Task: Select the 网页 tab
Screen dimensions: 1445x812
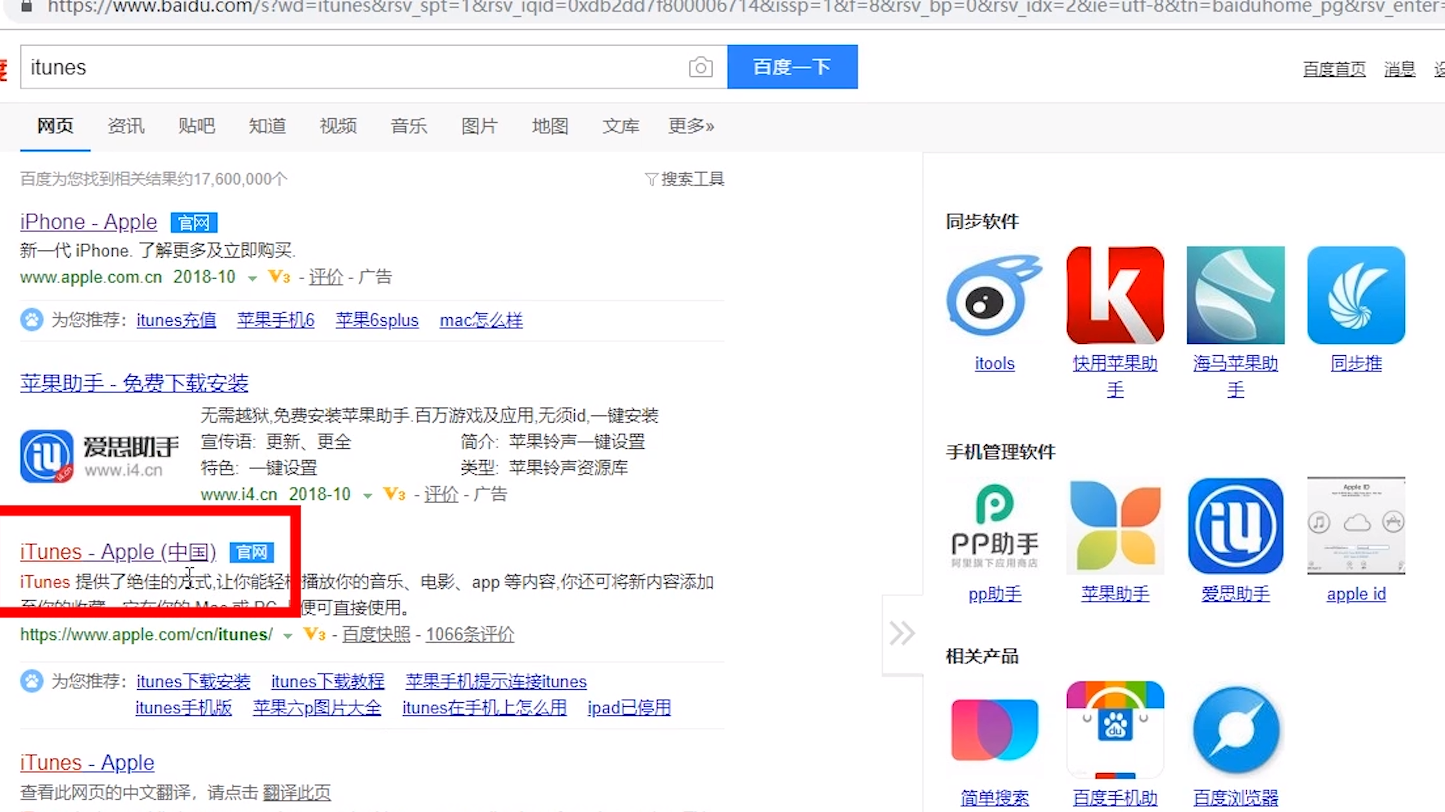Action: [x=55, y=126]
